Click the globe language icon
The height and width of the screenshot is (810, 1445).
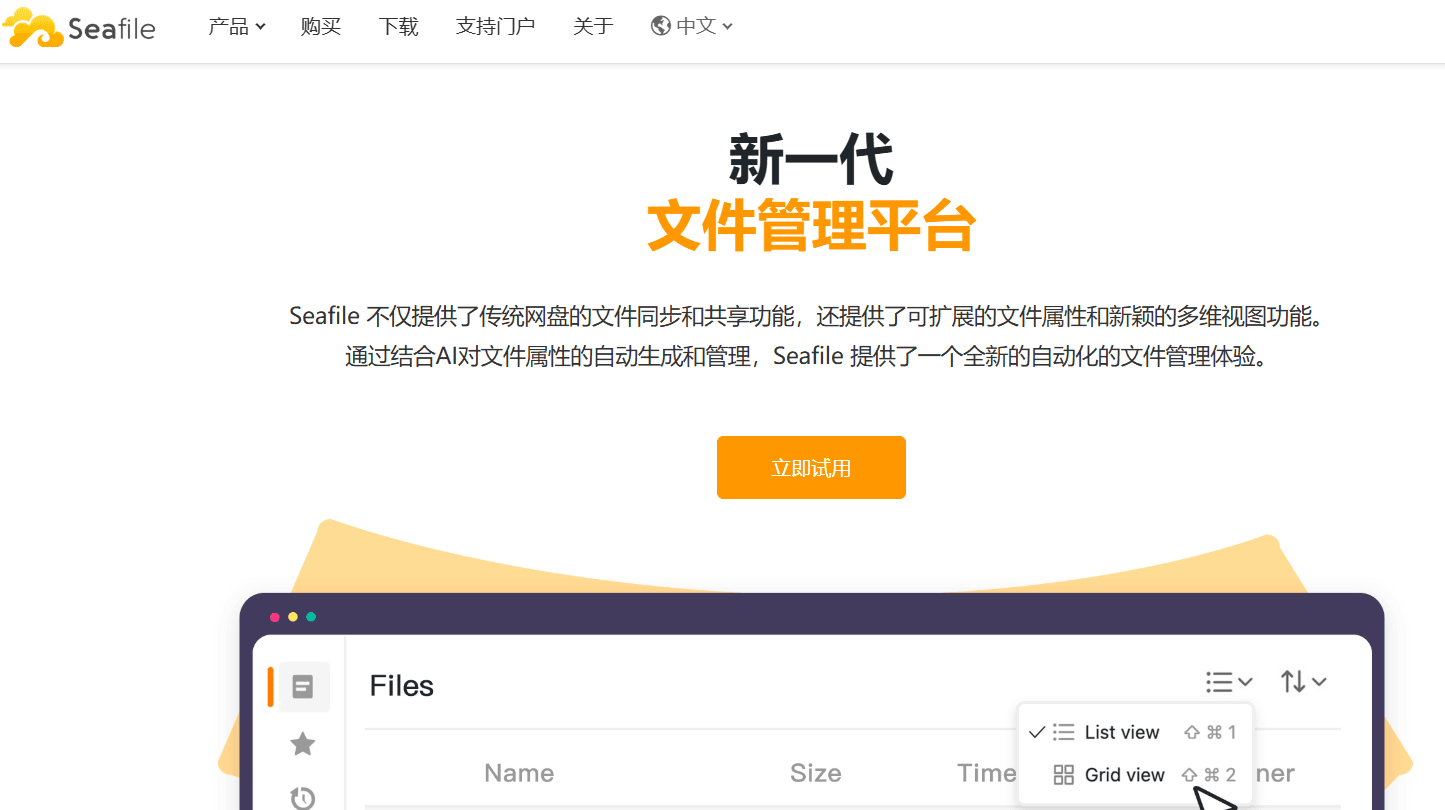pyautogui.click(x=660, y=27)
